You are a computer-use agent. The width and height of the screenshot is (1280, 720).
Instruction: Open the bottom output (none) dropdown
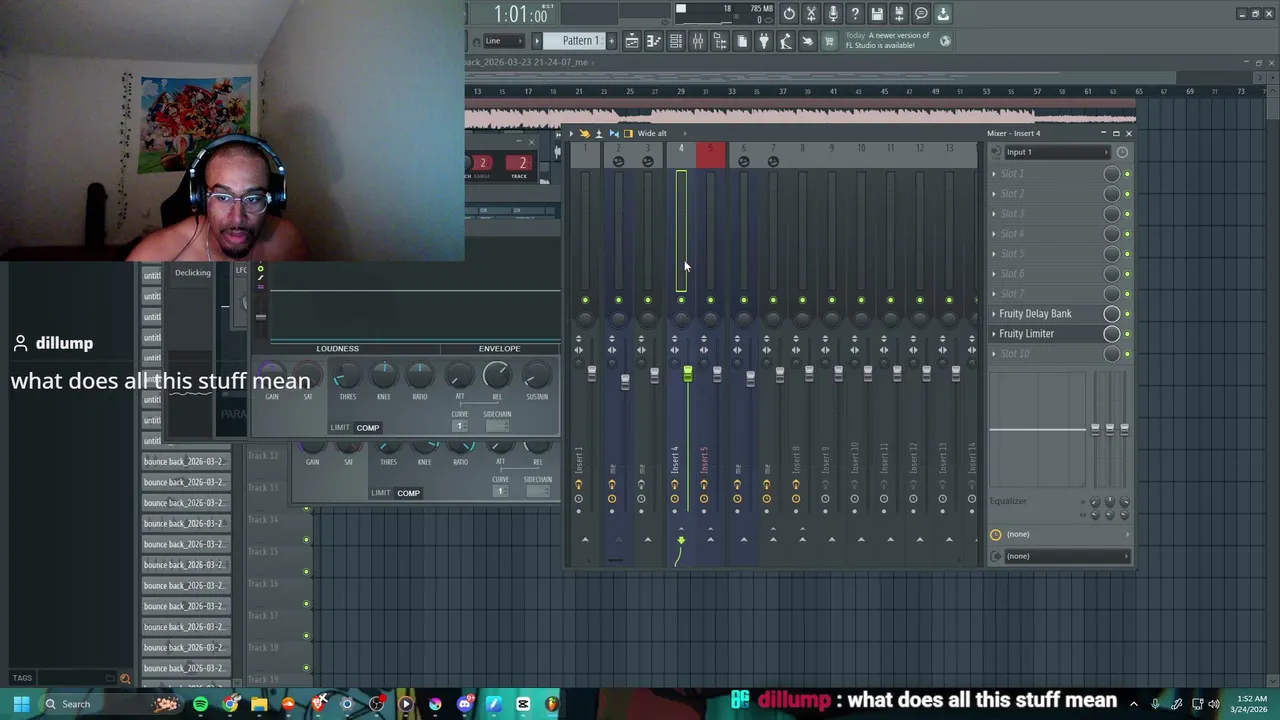click(1067, 556)
